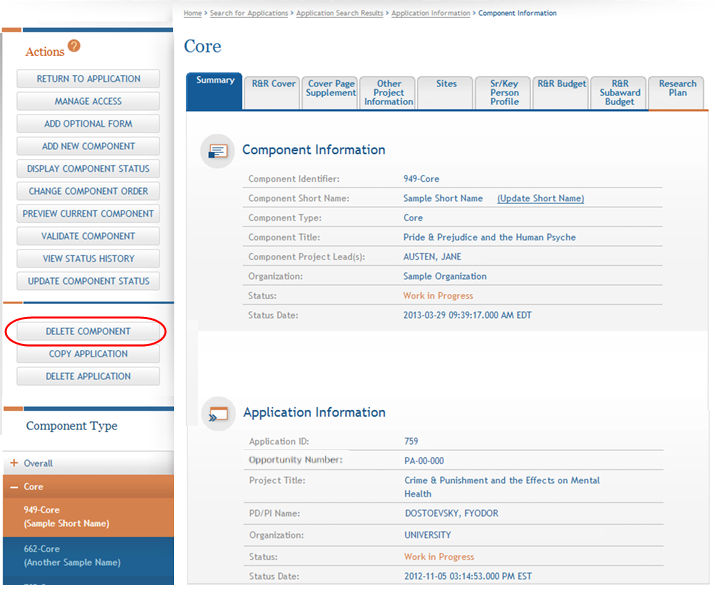Click the component Work in Progress status

438,295
